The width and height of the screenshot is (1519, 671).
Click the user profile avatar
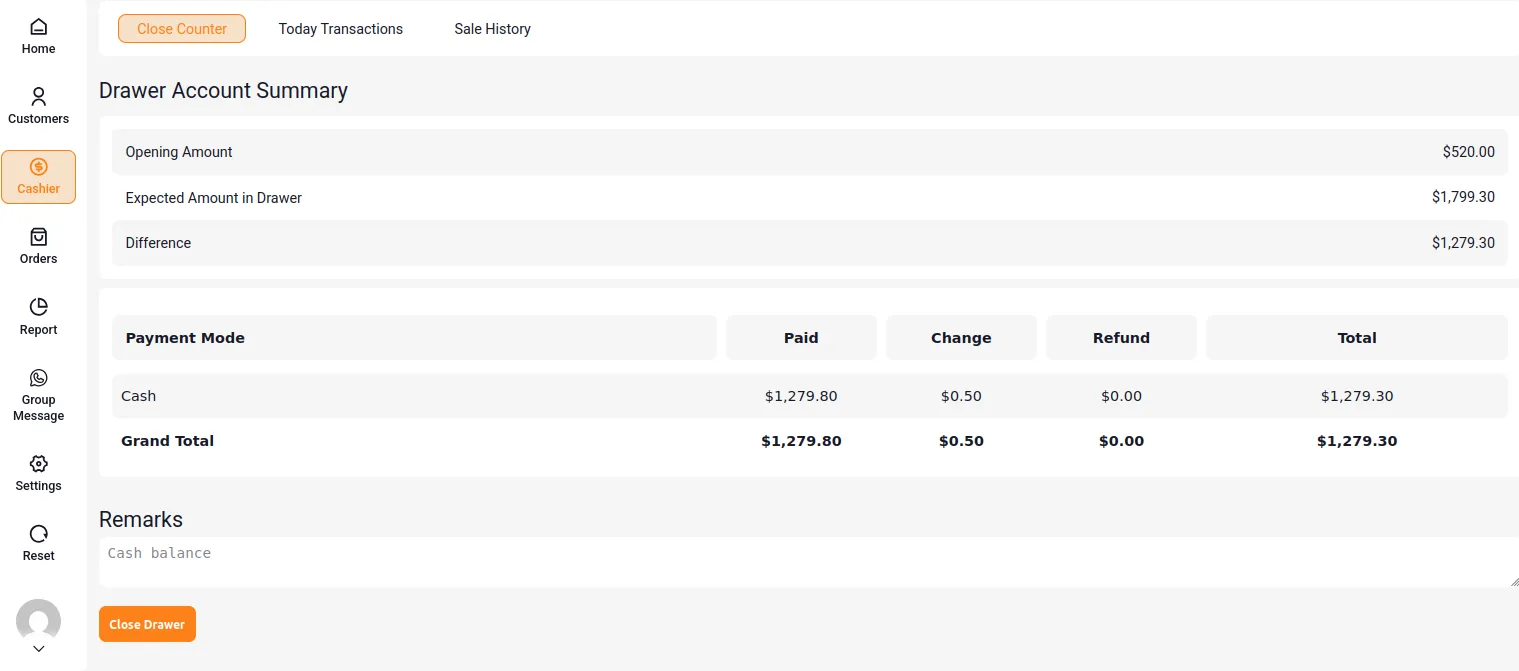38,620
